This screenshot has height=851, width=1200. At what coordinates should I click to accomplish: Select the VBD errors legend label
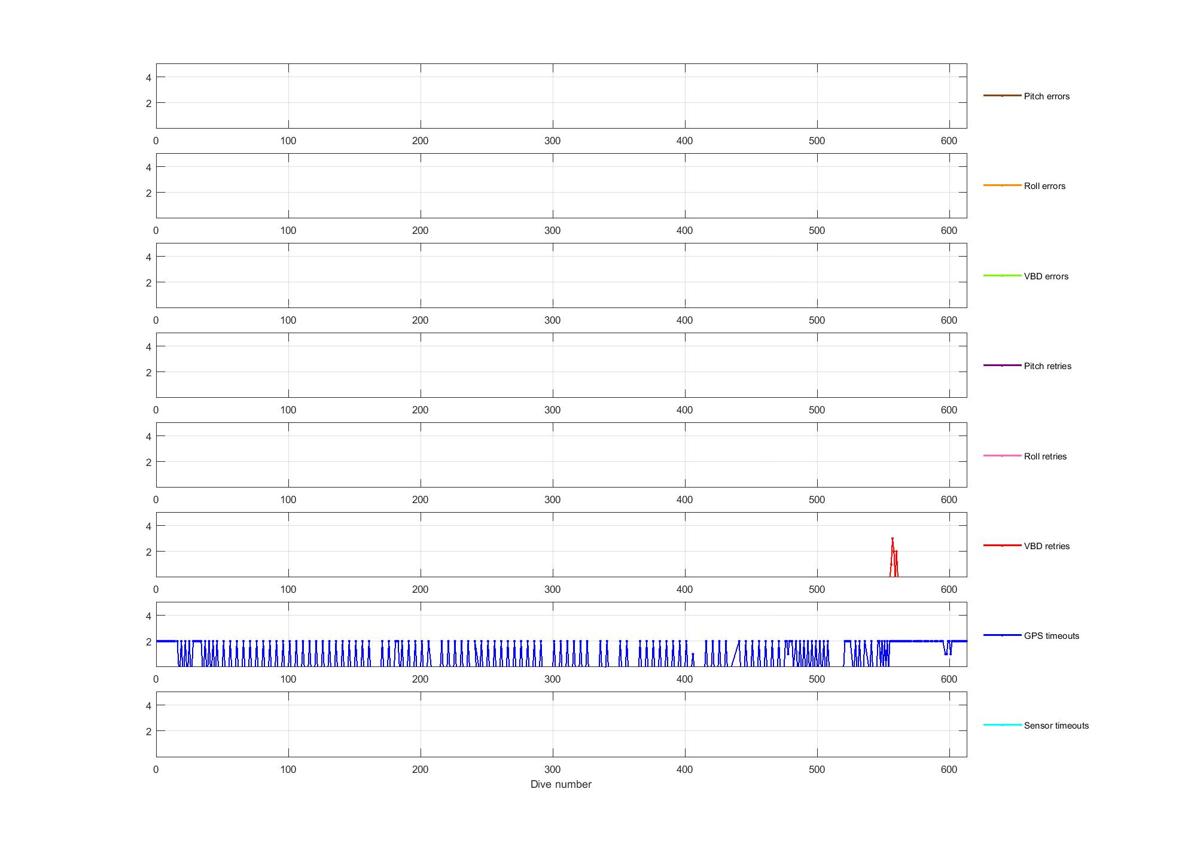point(1046,276)
